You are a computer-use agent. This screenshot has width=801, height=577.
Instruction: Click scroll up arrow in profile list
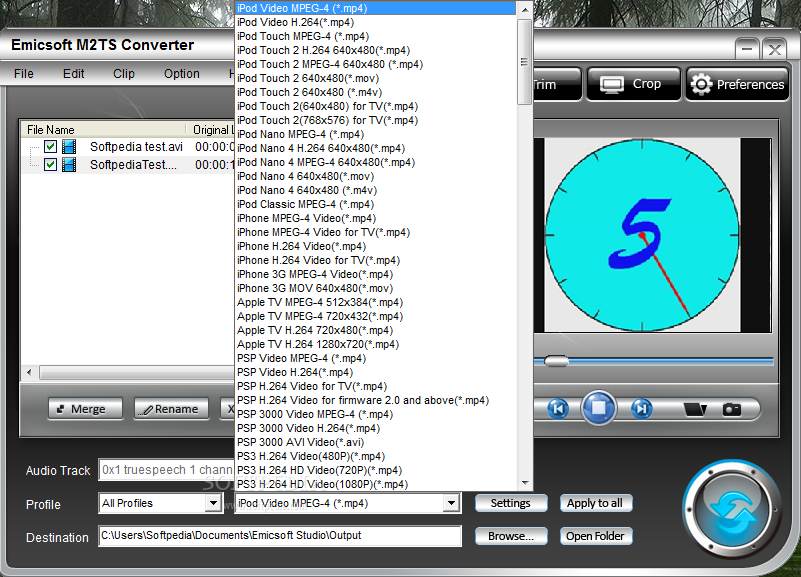(525, 10)
